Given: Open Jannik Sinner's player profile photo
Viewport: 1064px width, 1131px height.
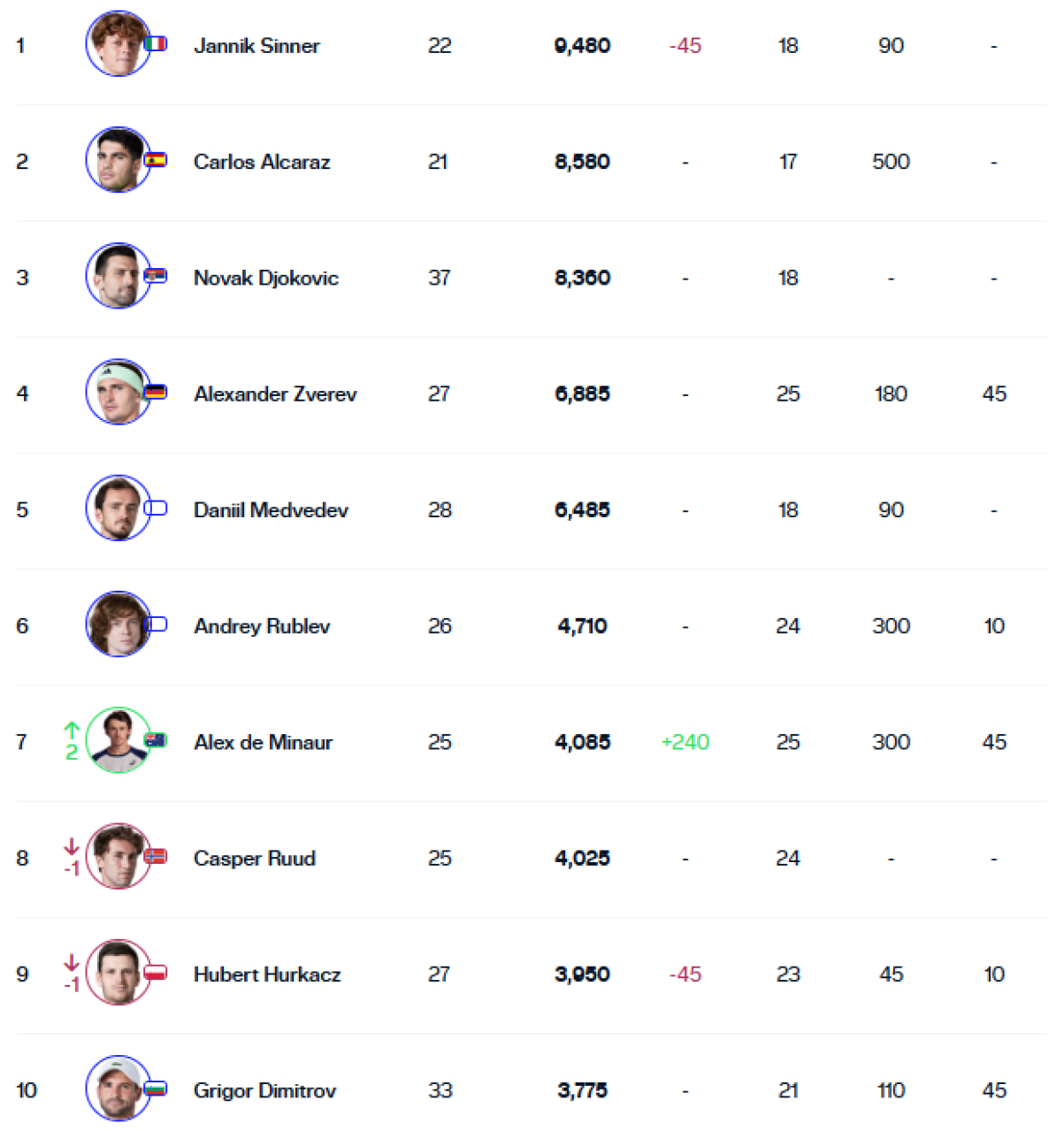Looking at the screenshot, I should pyautogui.click(x=118, y=44).
